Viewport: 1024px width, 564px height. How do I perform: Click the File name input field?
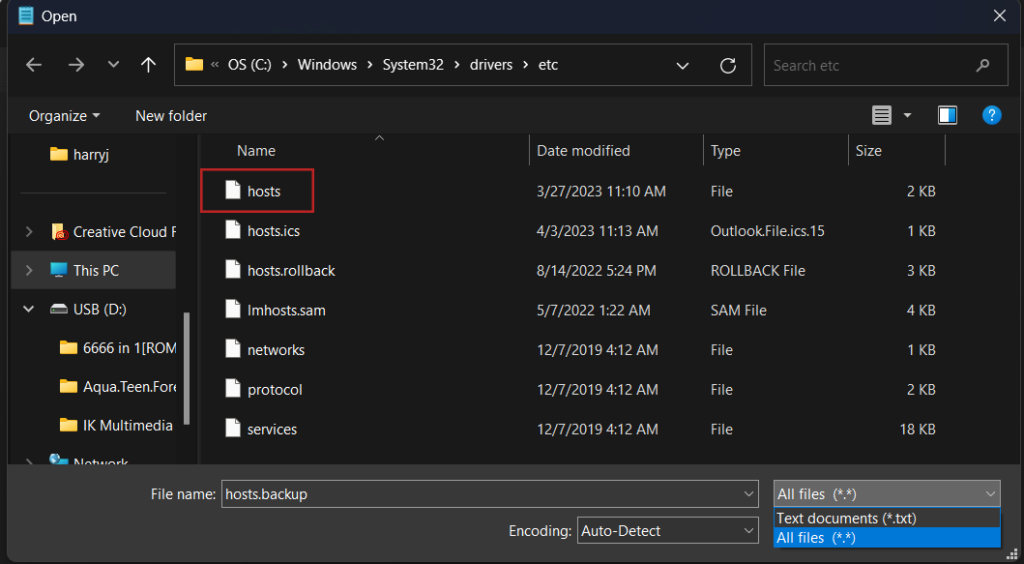480,494
